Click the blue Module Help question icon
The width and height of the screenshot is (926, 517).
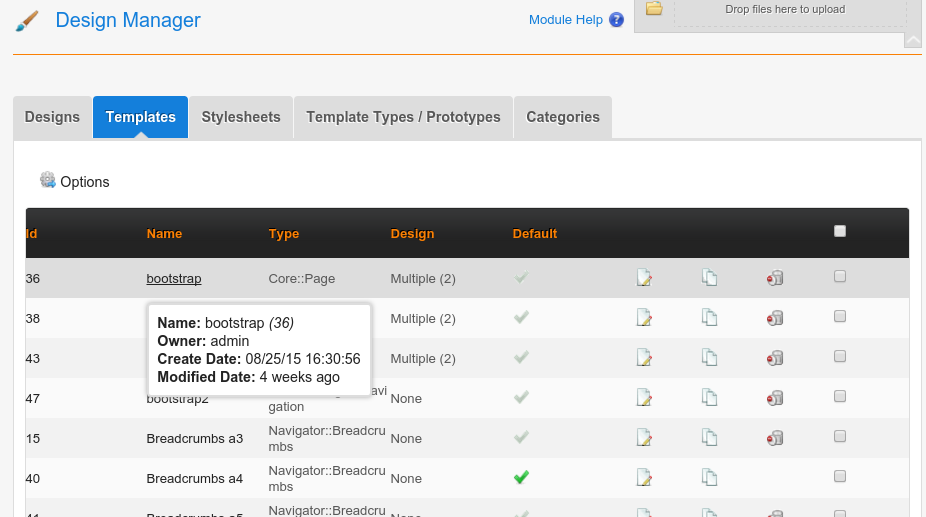click(616, 20)
